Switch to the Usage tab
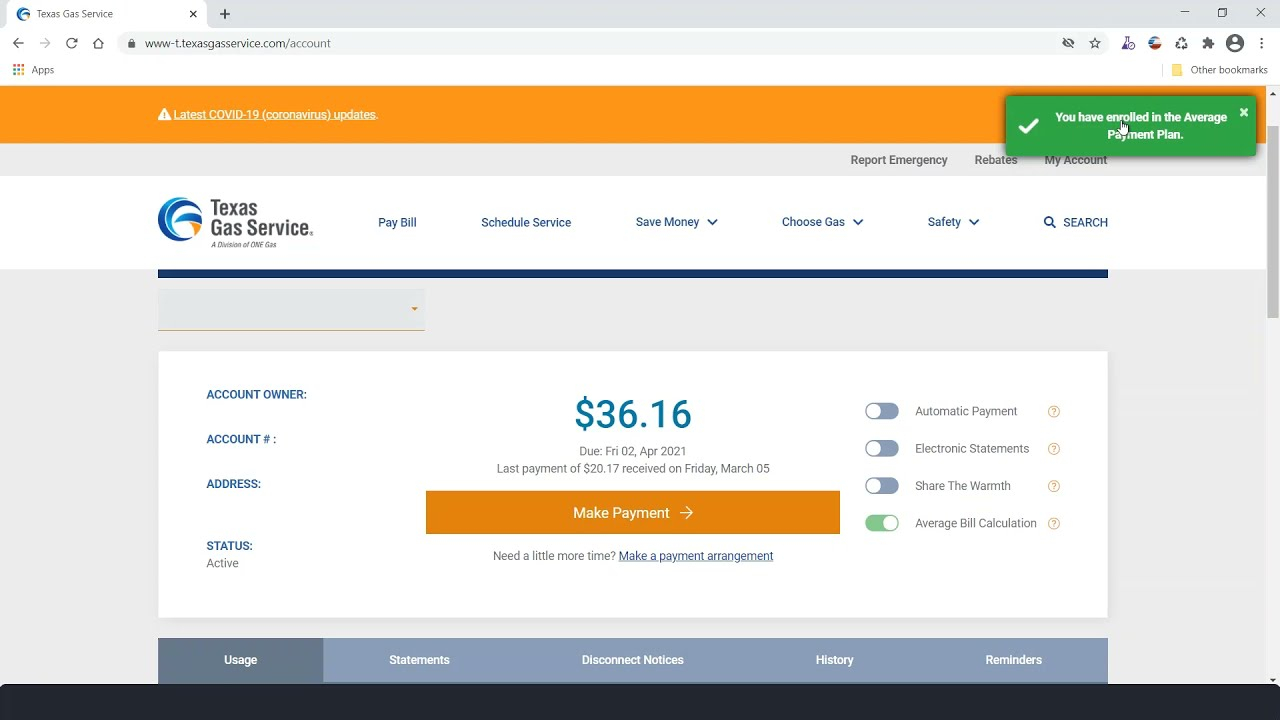1280x720 pixels. pos(240,660)
